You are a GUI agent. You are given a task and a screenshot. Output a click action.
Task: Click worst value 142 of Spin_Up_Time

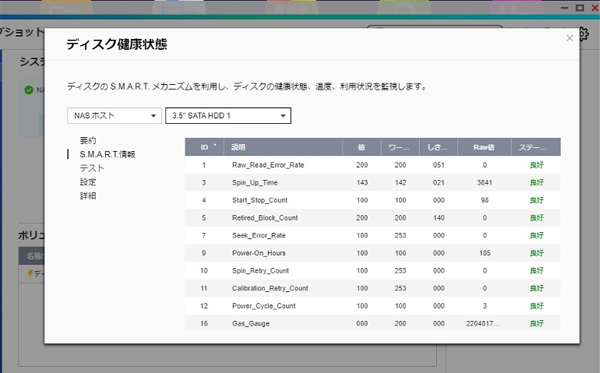pos(400,182)
